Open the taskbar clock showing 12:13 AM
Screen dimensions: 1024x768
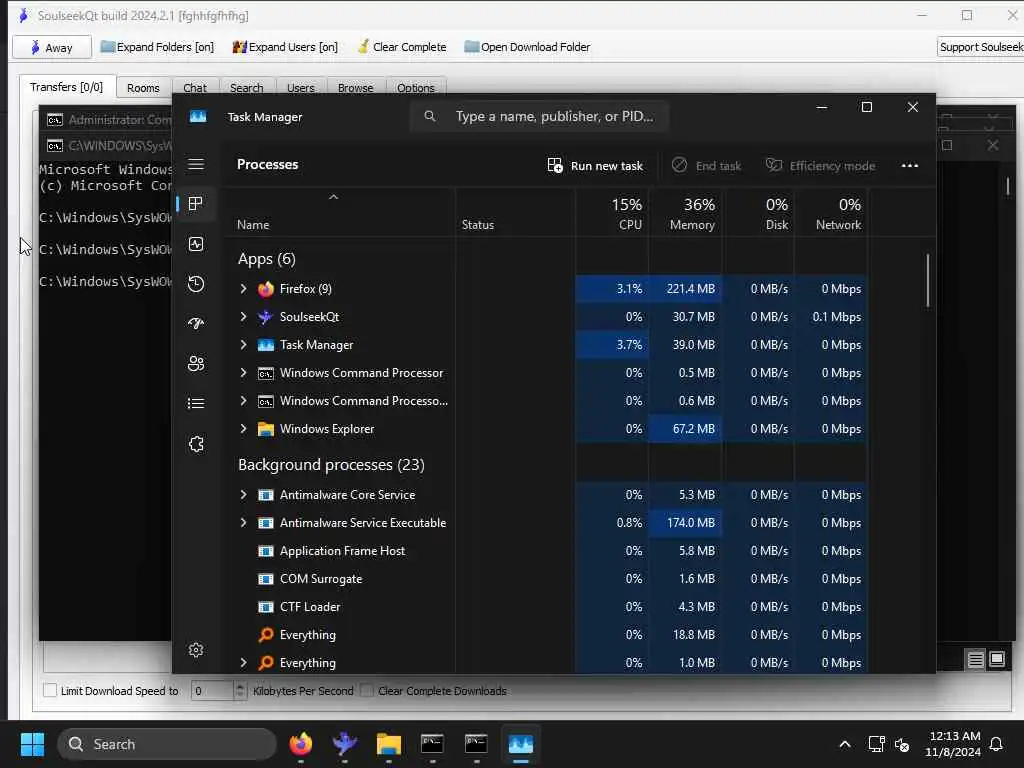[x=953, y=744]
